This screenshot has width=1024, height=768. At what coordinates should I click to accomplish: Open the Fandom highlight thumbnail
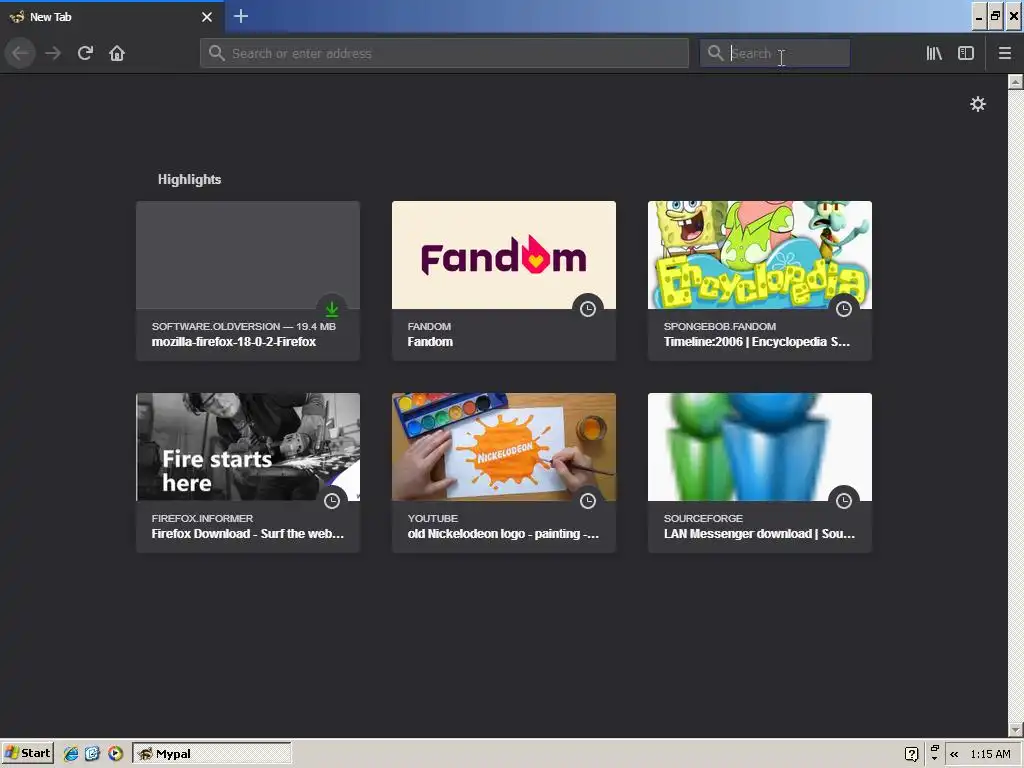[x=504, y=255]
